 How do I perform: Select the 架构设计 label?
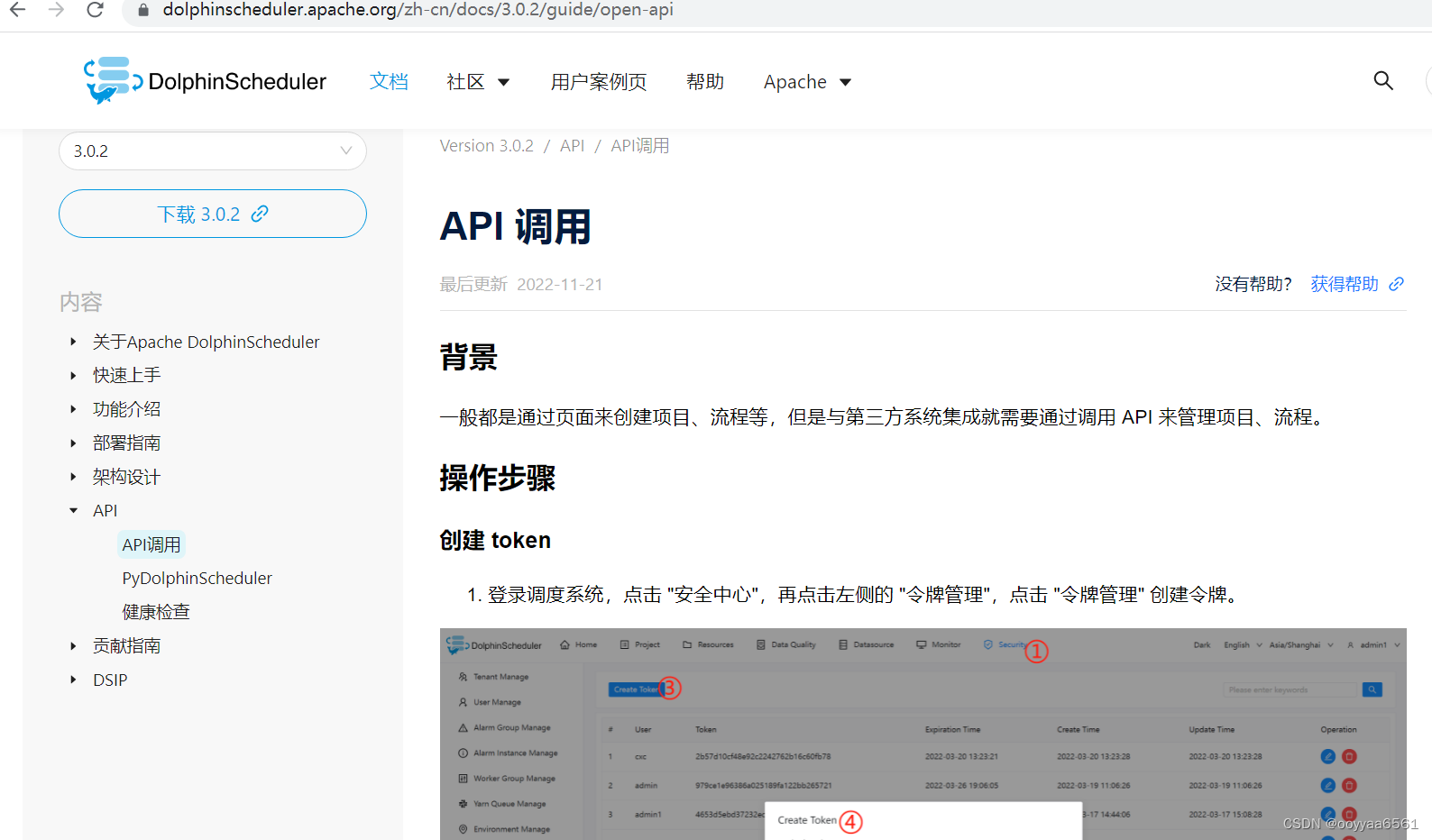coord(126,477)
